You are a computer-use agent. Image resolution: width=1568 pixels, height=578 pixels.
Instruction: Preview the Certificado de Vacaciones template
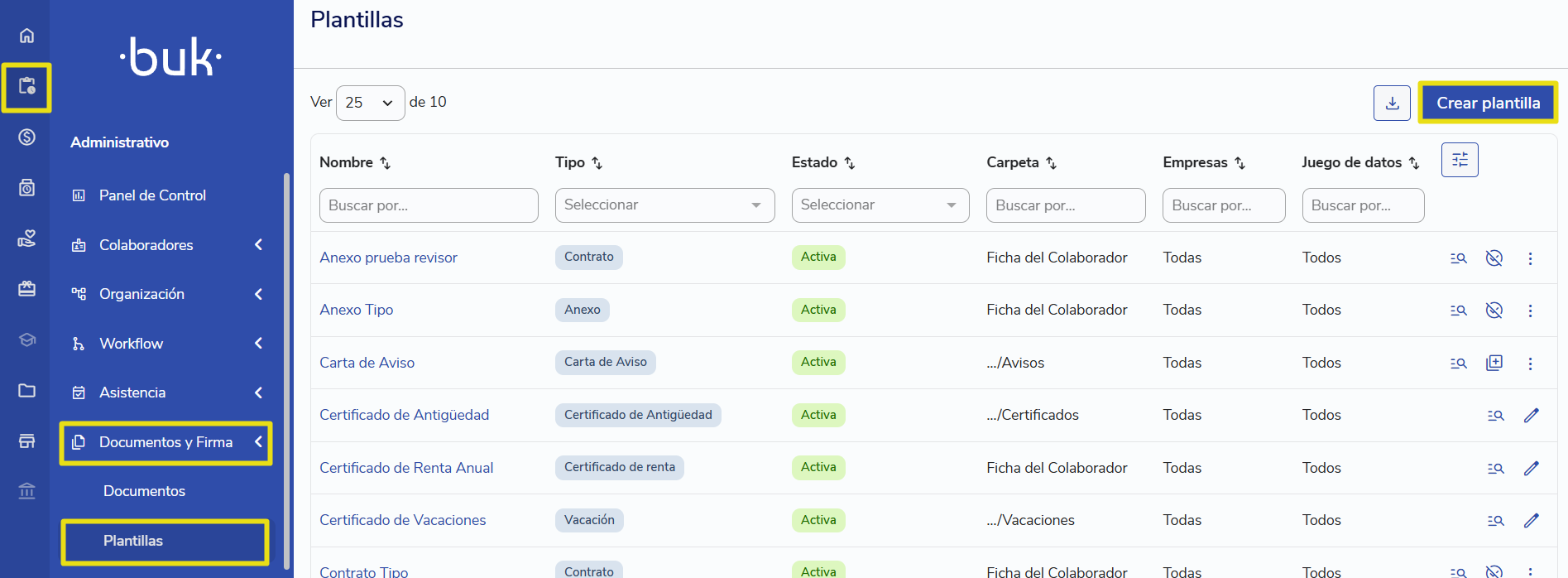pyautogui.click(x=1495, y=520)
